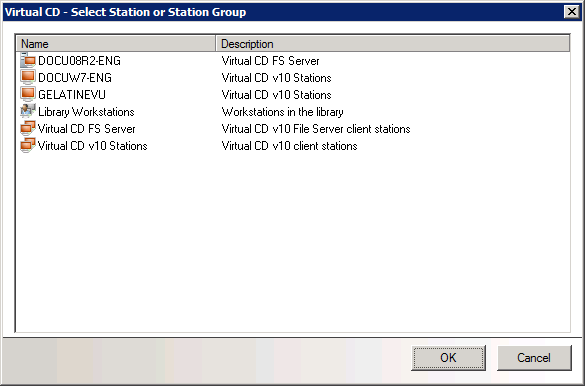Select the Virtual CD FS Server name entry
Screen dimensions: 585x386
pos(87,129)
